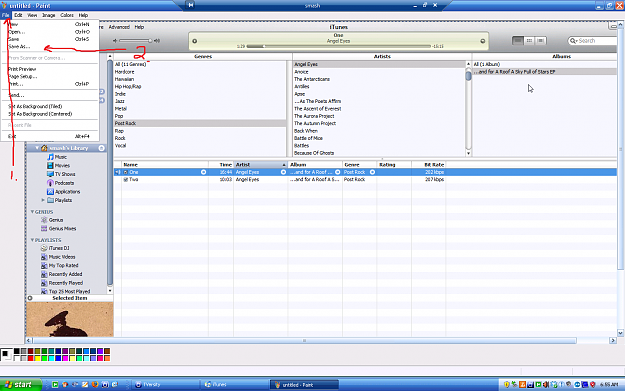Open Applications in the iTunes sidebar
The height and width of the screenshot is (391, 625).
(x=63, y=192)
